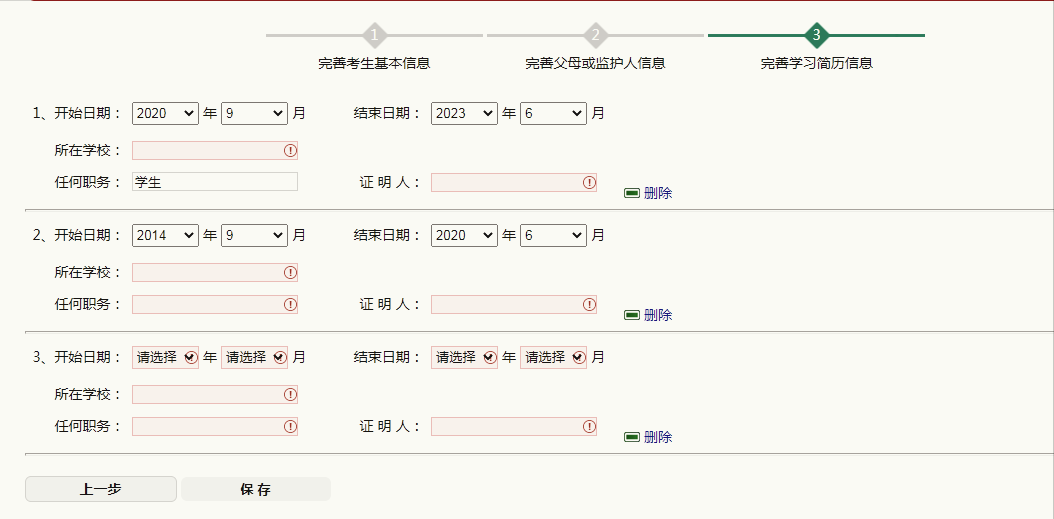
Task: Expand entry 2 start year dropdown showing 2014
Action: pyautogui.click(x=165, y=236)
